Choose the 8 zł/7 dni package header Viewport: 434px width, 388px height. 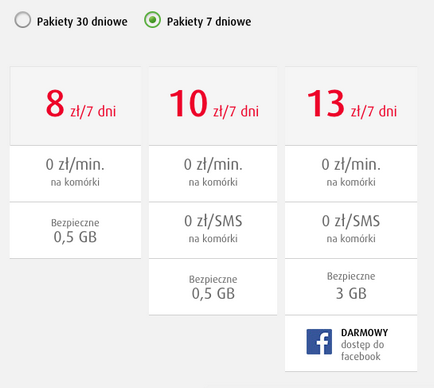[x=75, y=106]
